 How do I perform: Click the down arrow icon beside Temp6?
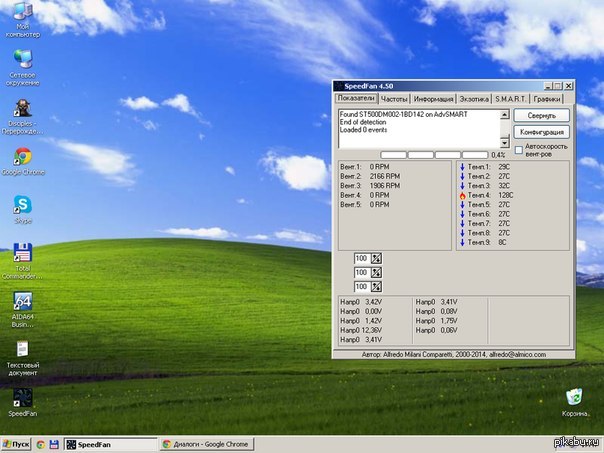(x=463, y=214)
